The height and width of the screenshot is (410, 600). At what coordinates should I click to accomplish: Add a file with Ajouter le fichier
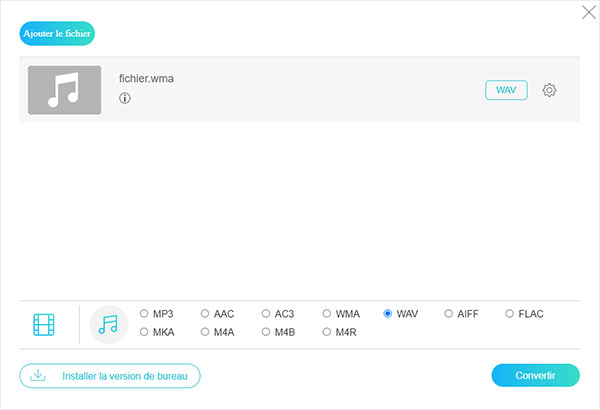coord(57,33)
